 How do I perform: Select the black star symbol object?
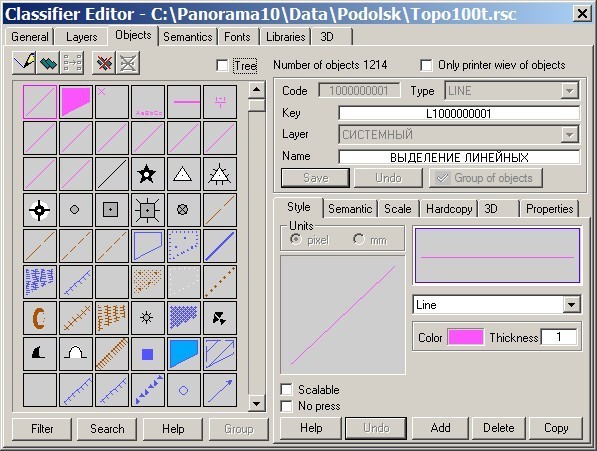click(x=148, y=174)
